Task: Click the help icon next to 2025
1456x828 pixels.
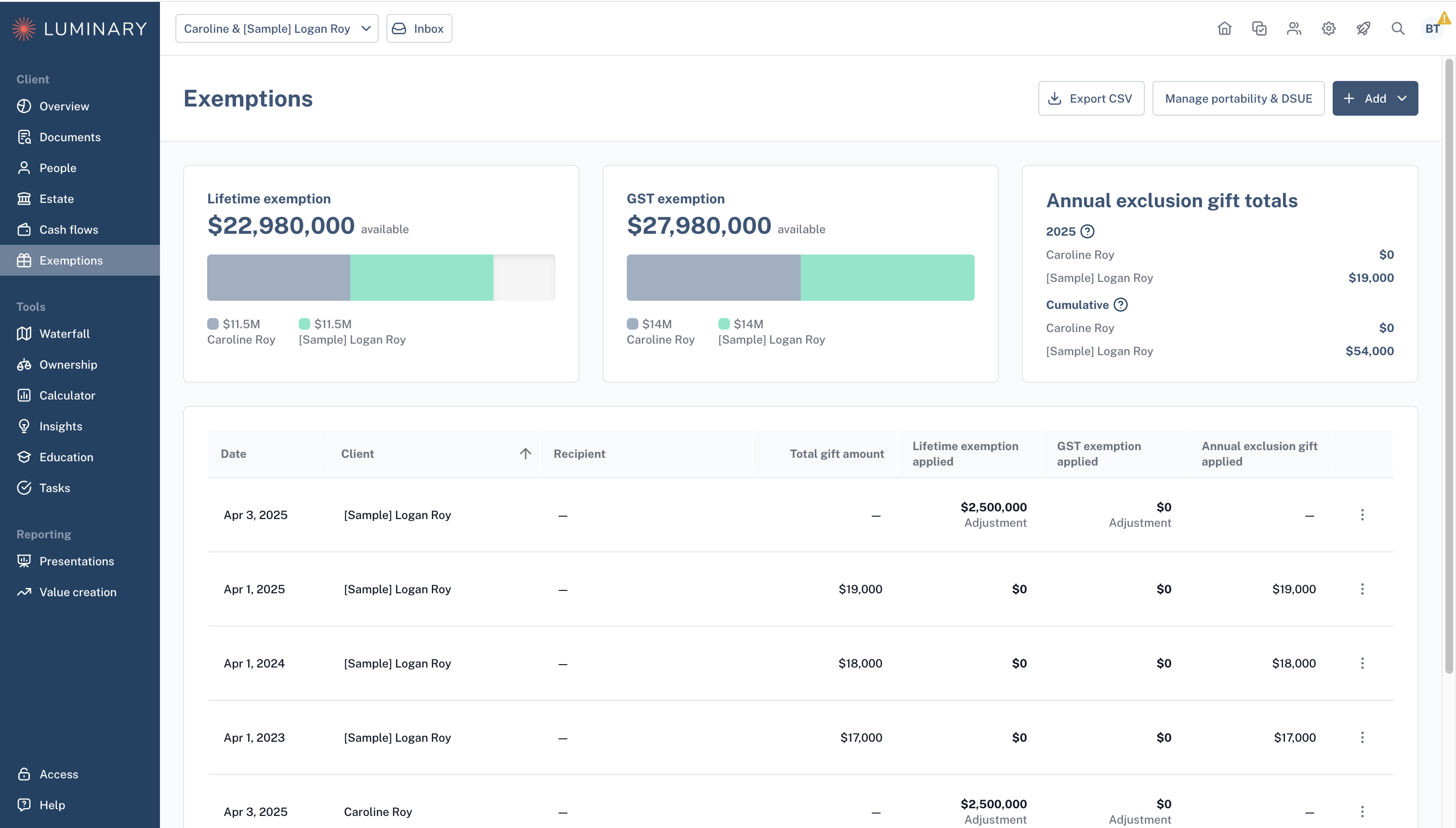Action: [1087, 231]
